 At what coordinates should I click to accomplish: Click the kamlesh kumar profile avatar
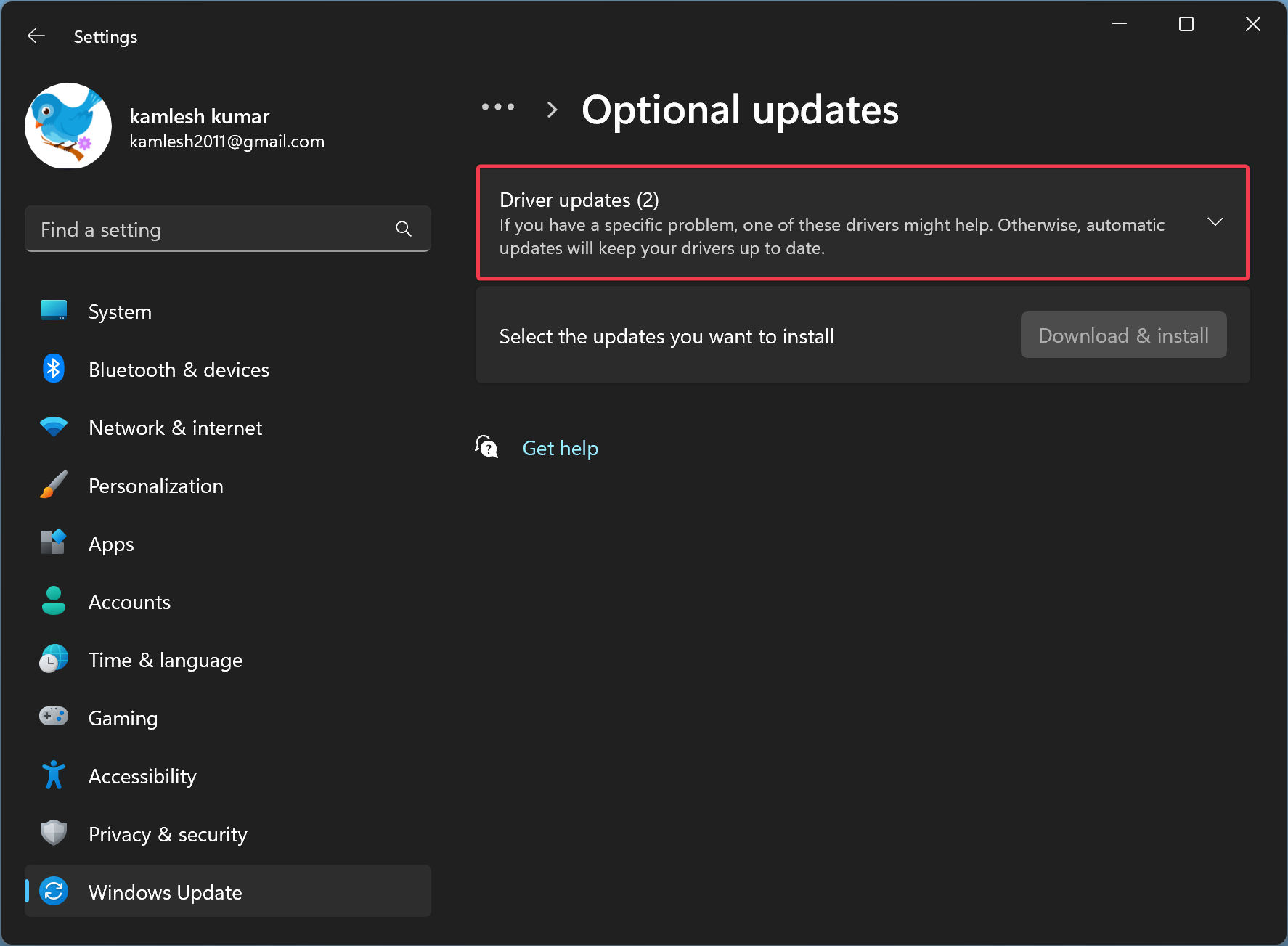tap(68, 126)
